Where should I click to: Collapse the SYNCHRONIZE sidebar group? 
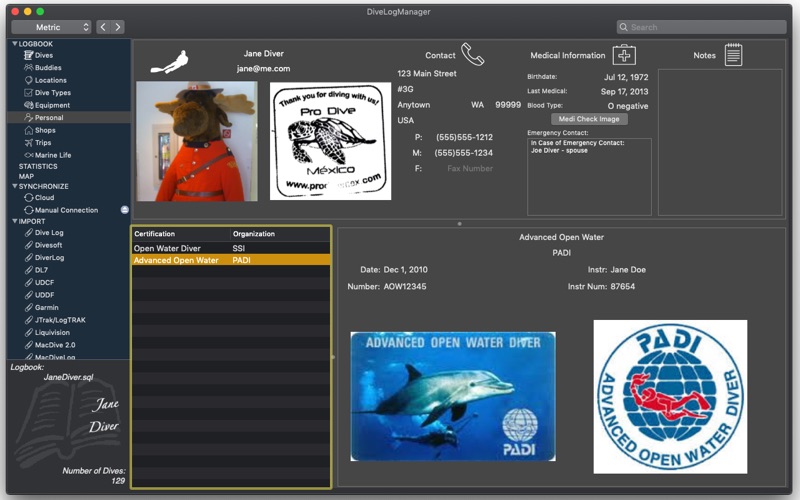[x=15, y=186]
